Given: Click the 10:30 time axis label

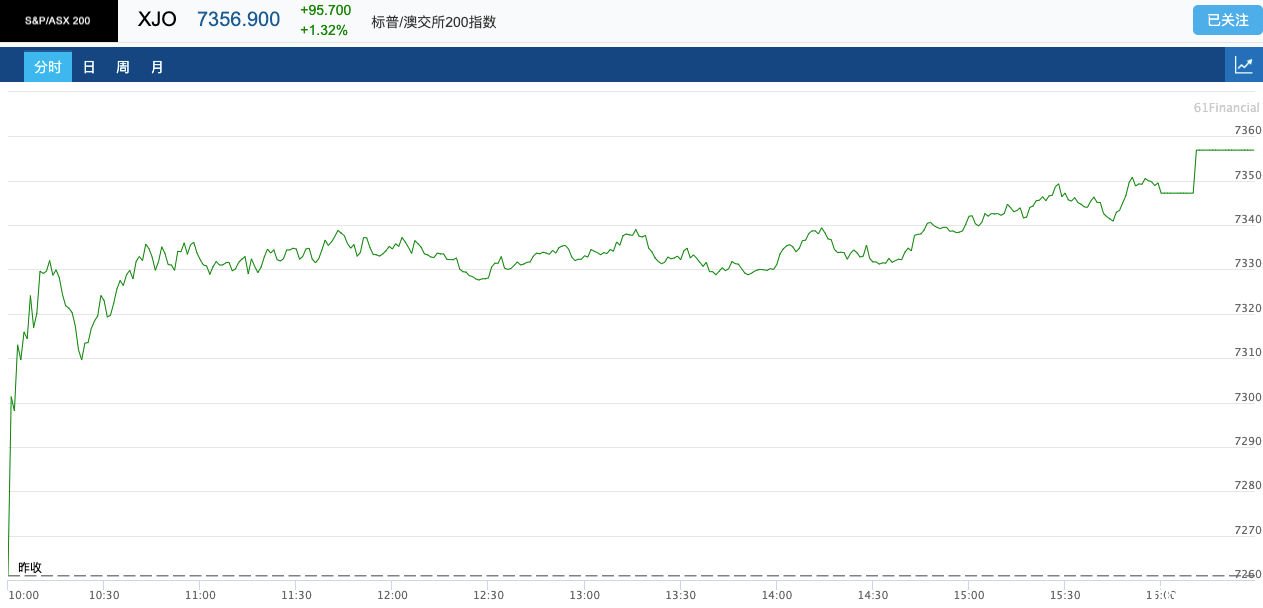Looking at the screenshot, I should pyautogui.click(x=104, y=595).
